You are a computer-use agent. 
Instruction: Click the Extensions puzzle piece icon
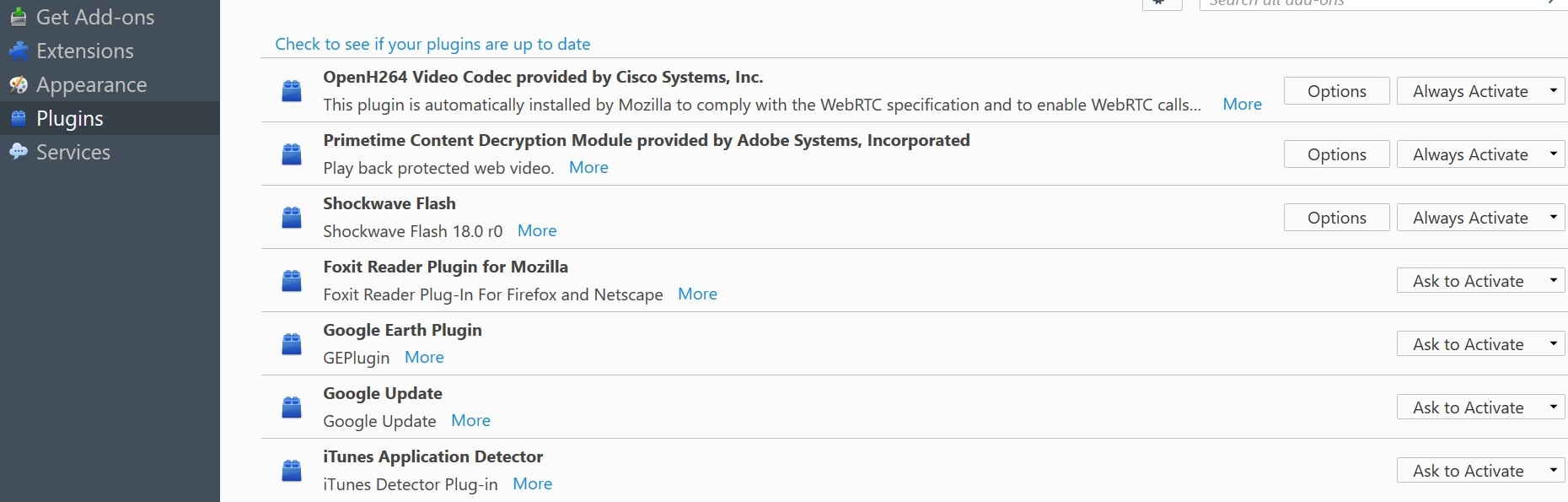point(19,51)
